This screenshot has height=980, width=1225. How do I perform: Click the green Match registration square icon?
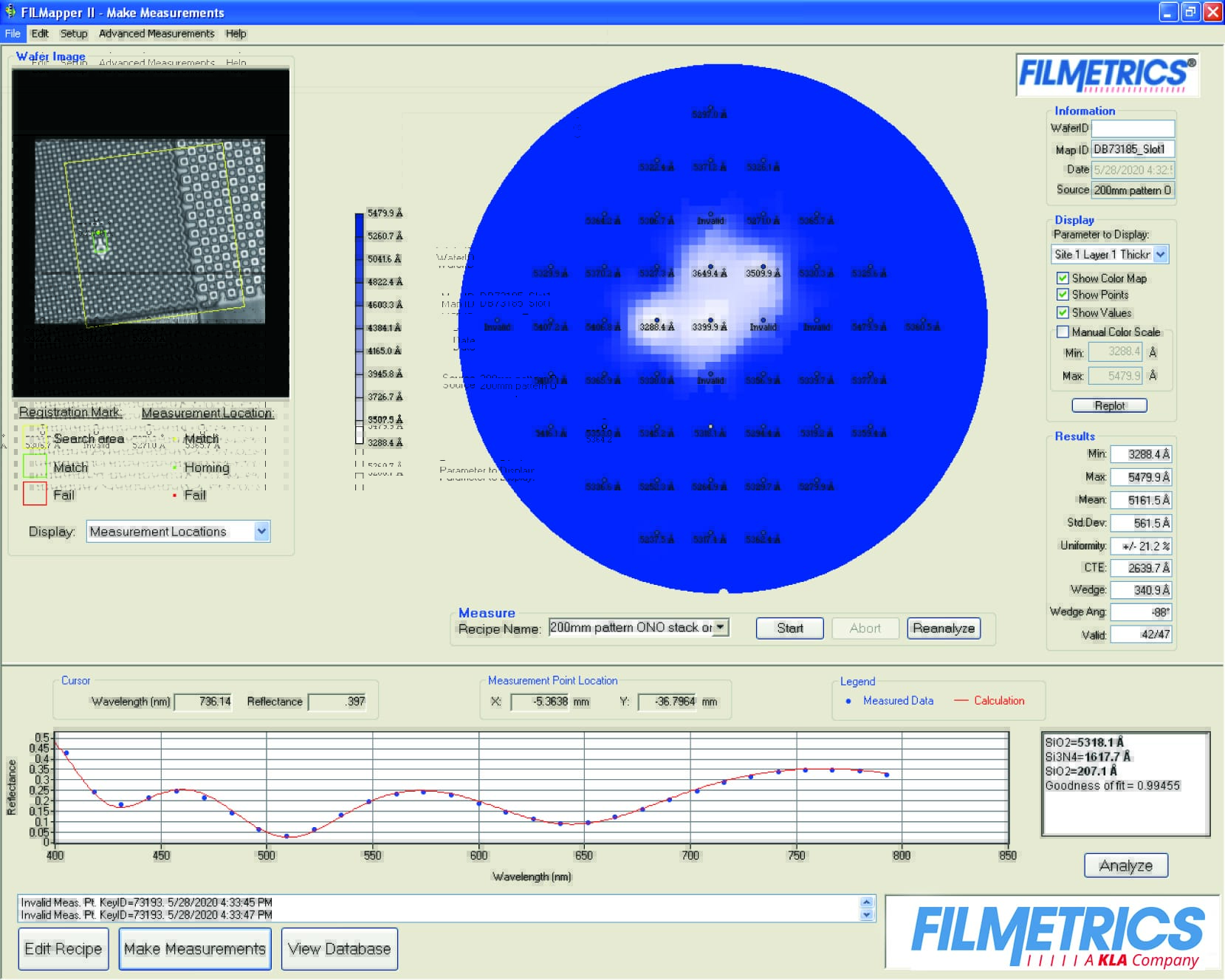35,466
